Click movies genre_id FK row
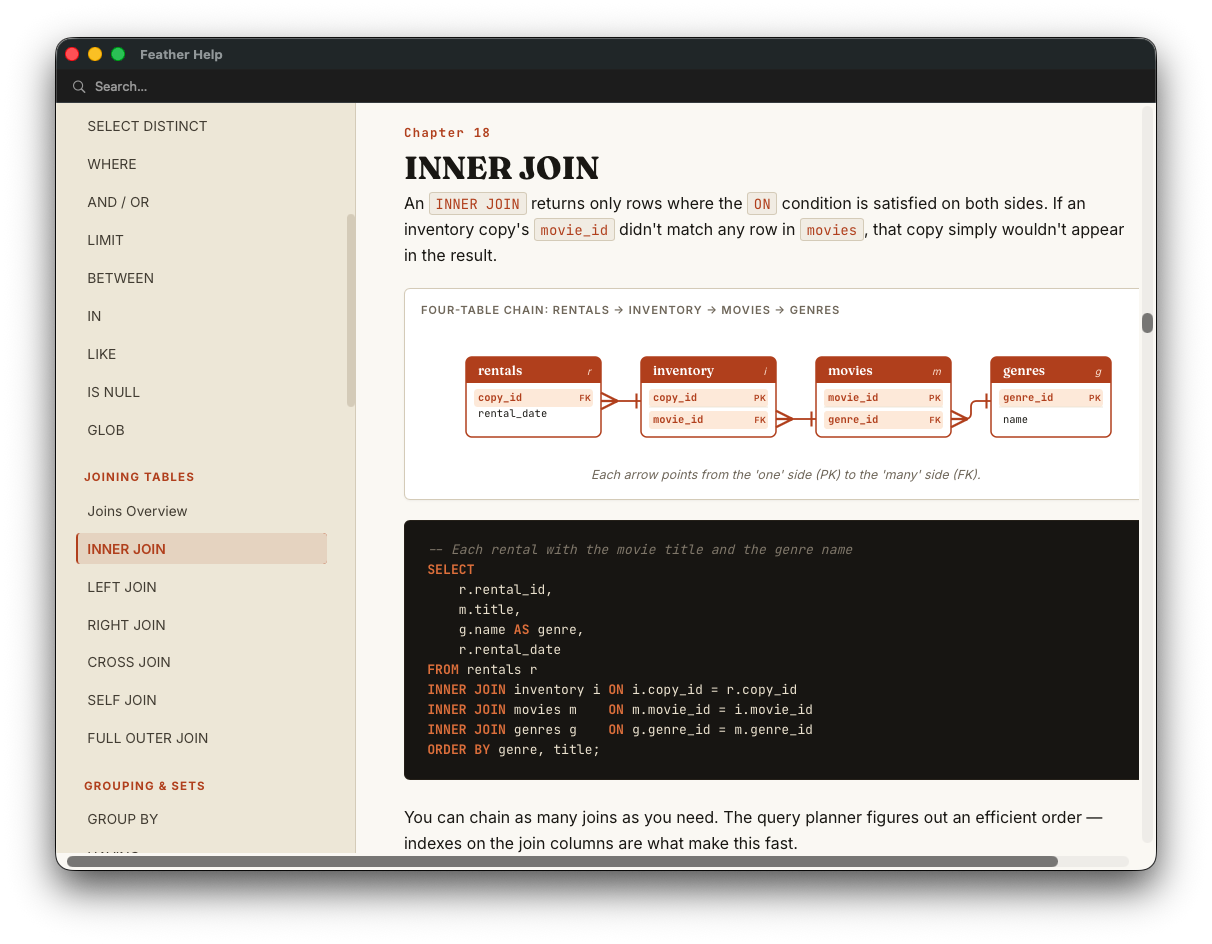This screenshot has width=1212, height=944. (884, 420)
